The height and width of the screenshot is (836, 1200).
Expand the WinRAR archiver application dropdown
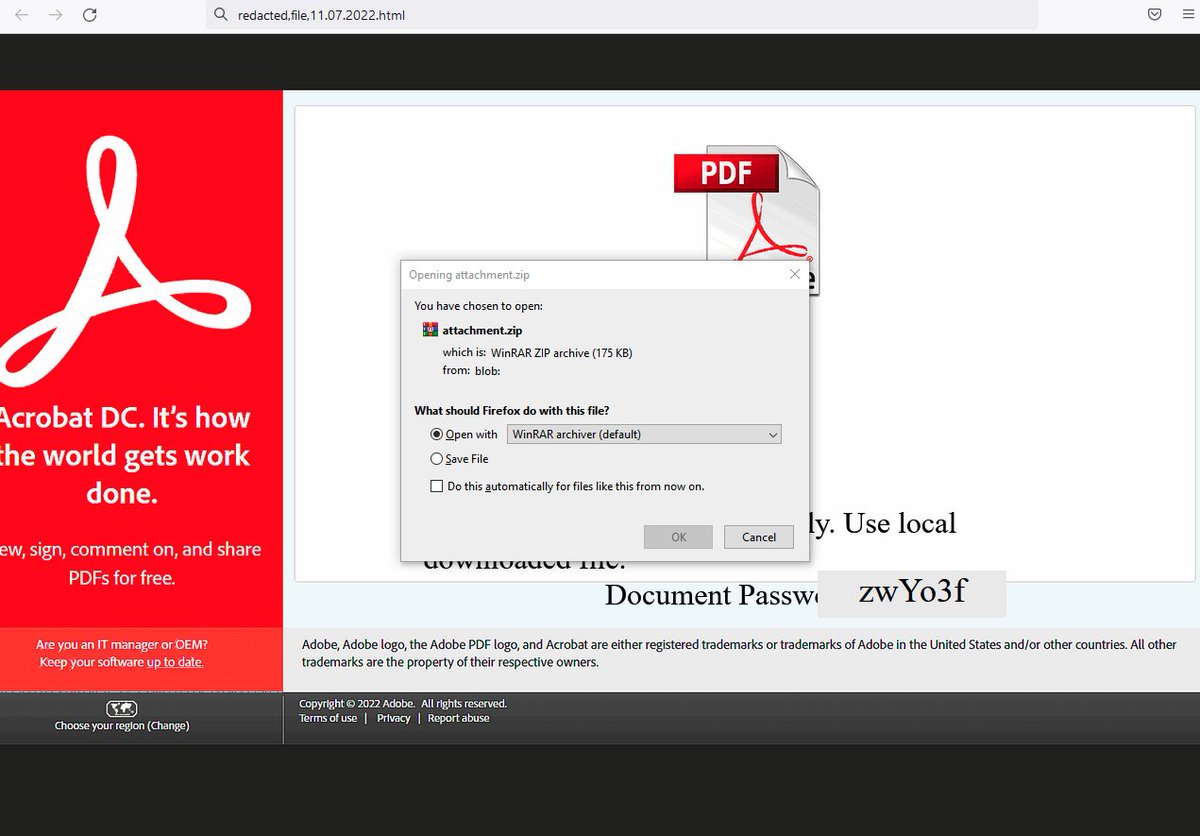coord(644,434)
